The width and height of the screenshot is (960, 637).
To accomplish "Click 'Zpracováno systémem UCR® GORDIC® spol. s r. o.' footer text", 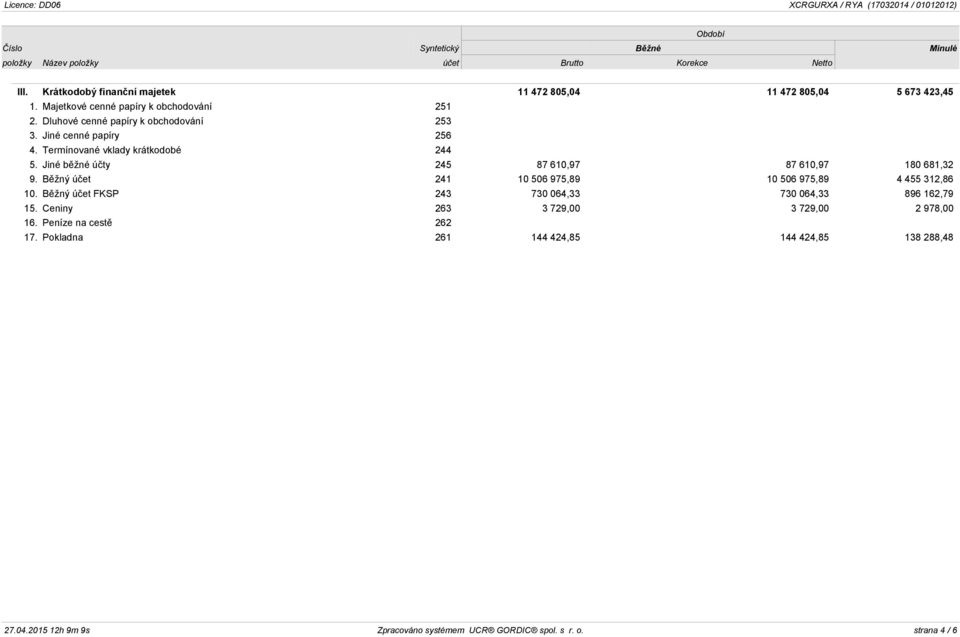I will 481,630.
